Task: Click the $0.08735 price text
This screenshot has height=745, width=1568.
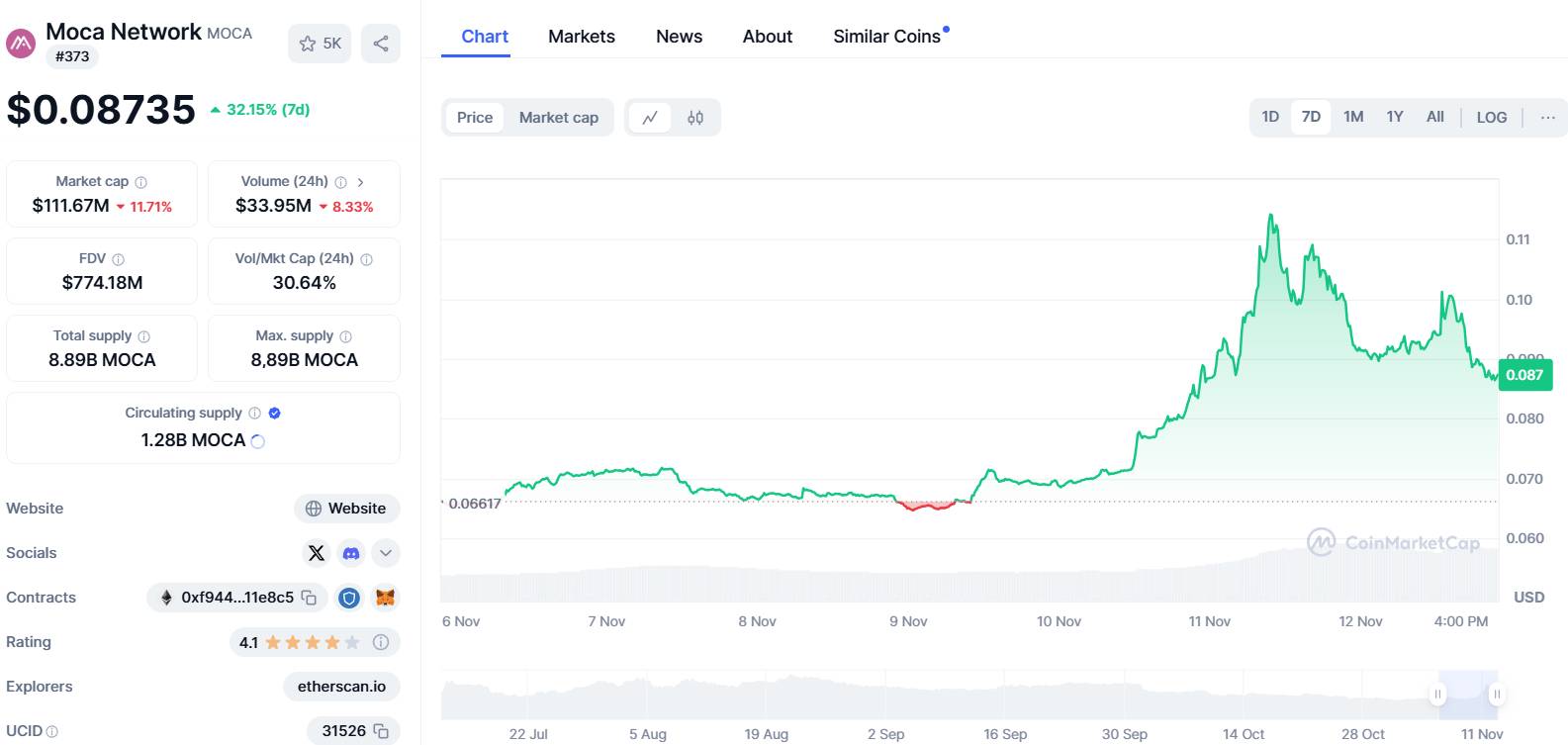Action: pos(101,110)
